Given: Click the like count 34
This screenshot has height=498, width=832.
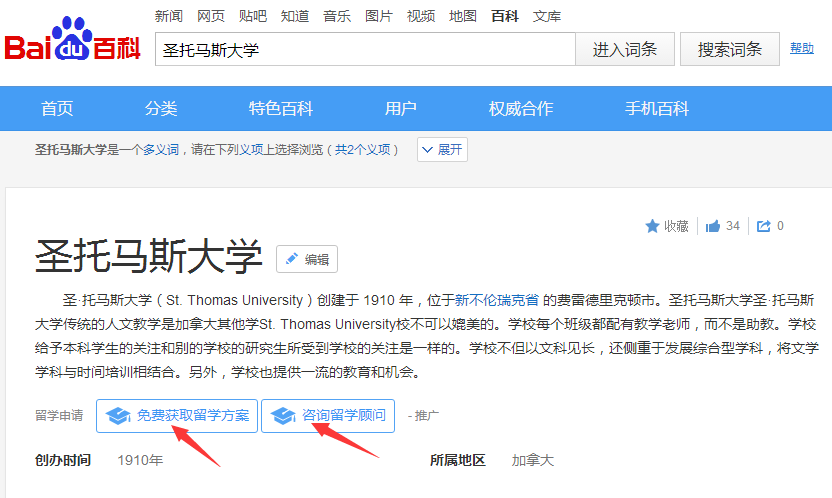Looking at the screenshot, I should 733,226.
